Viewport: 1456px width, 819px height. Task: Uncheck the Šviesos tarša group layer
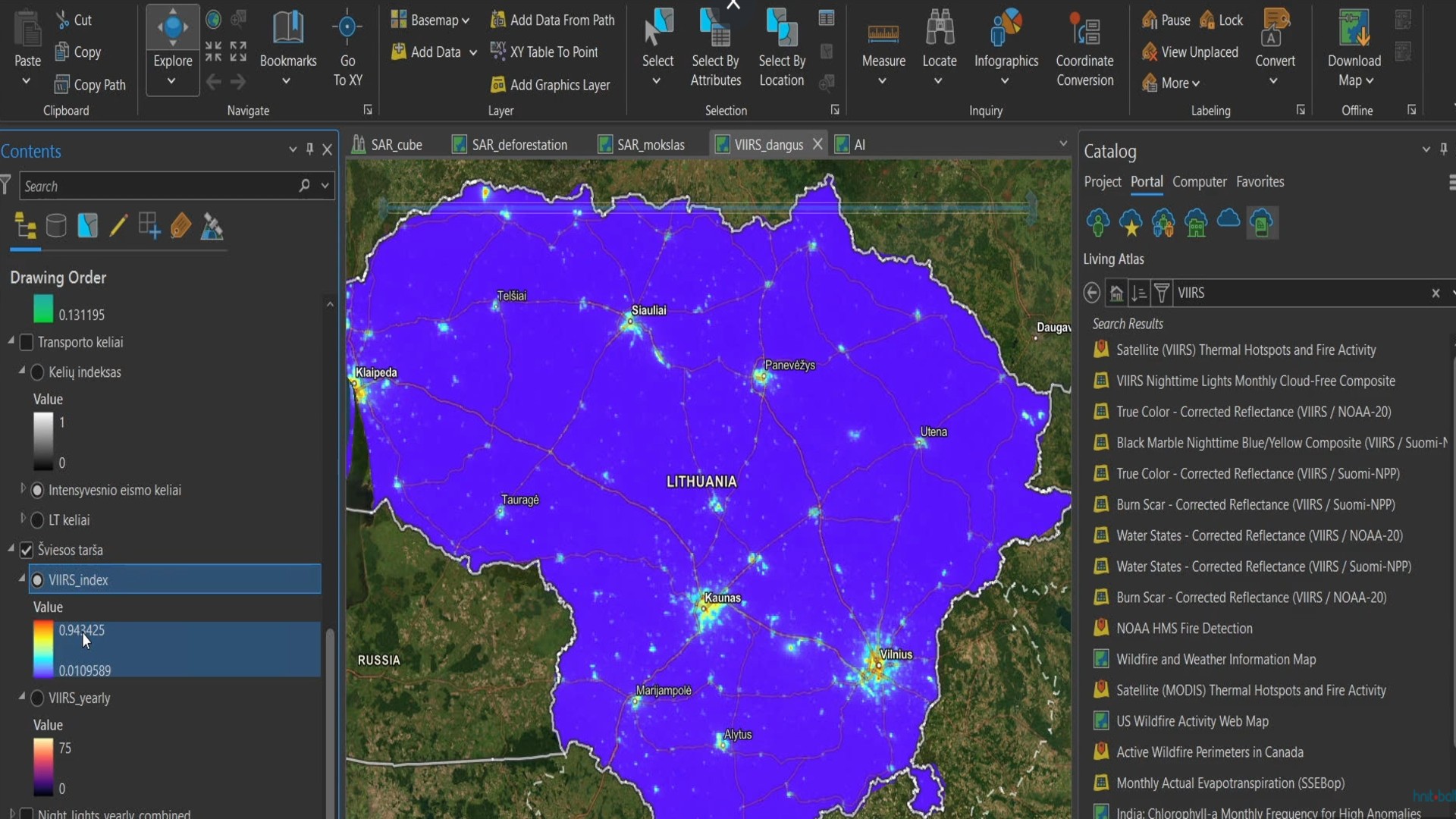(27, 550)
